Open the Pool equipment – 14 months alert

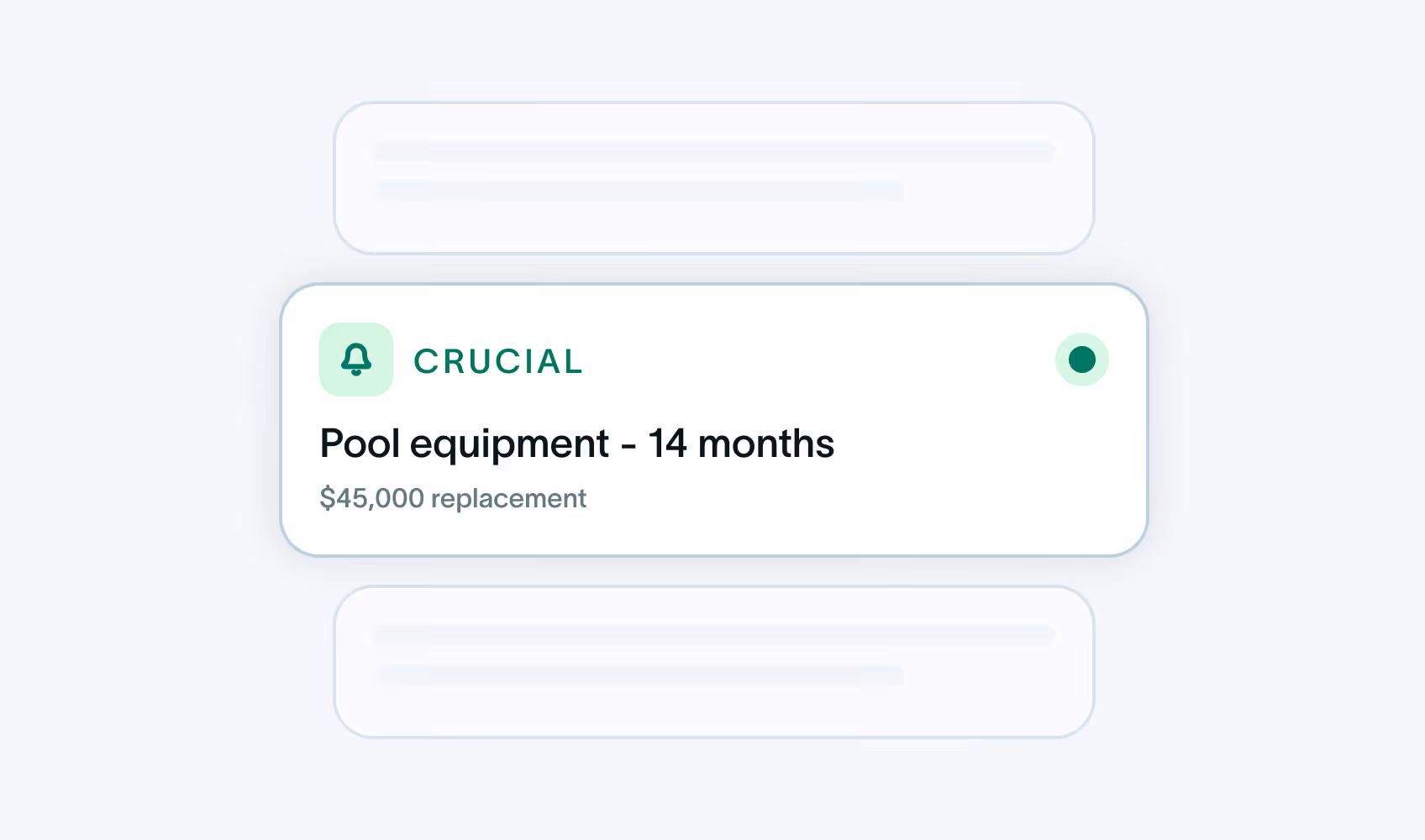click(x=714, y=420)
